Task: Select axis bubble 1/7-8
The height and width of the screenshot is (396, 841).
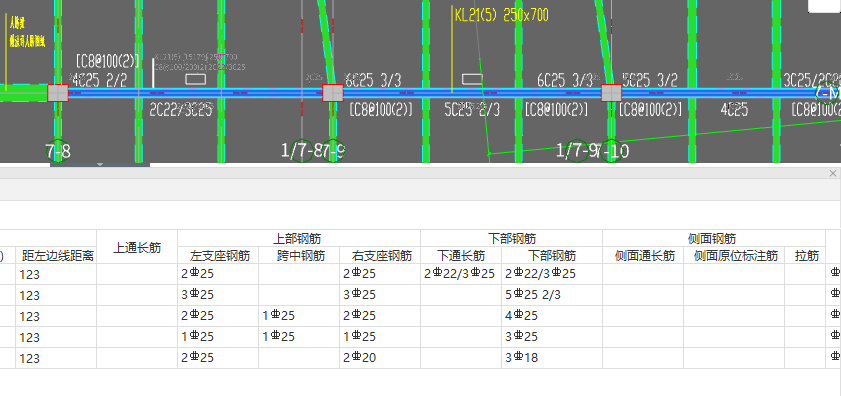Action: pyautogui.click(x=301, y=151)
